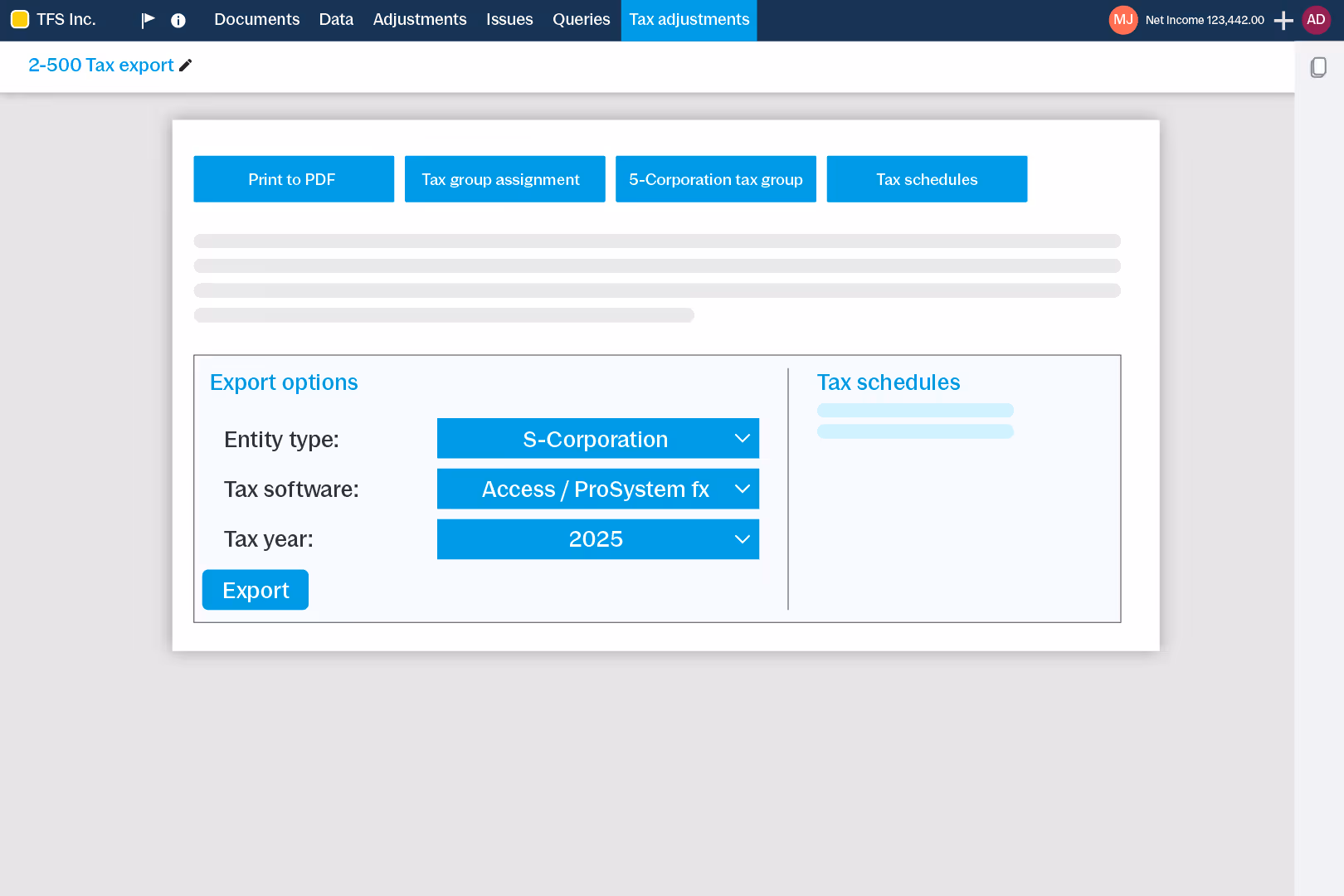Open the Queries menu
Image resolution: width=1344 pixels, height=896 pixels.
pos(581,19)
